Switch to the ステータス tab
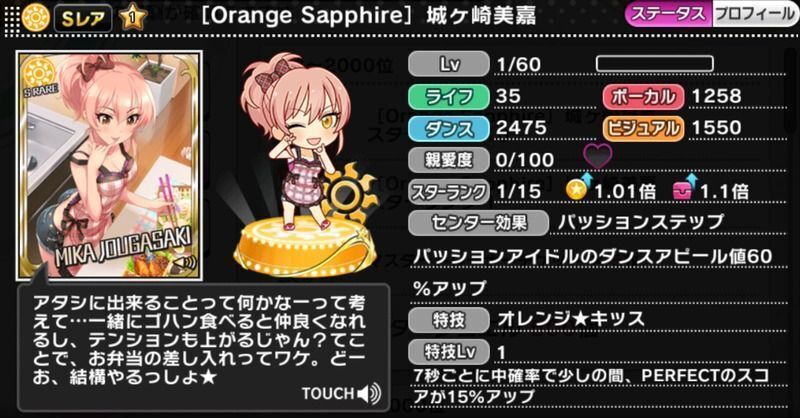 coord(668,14)
